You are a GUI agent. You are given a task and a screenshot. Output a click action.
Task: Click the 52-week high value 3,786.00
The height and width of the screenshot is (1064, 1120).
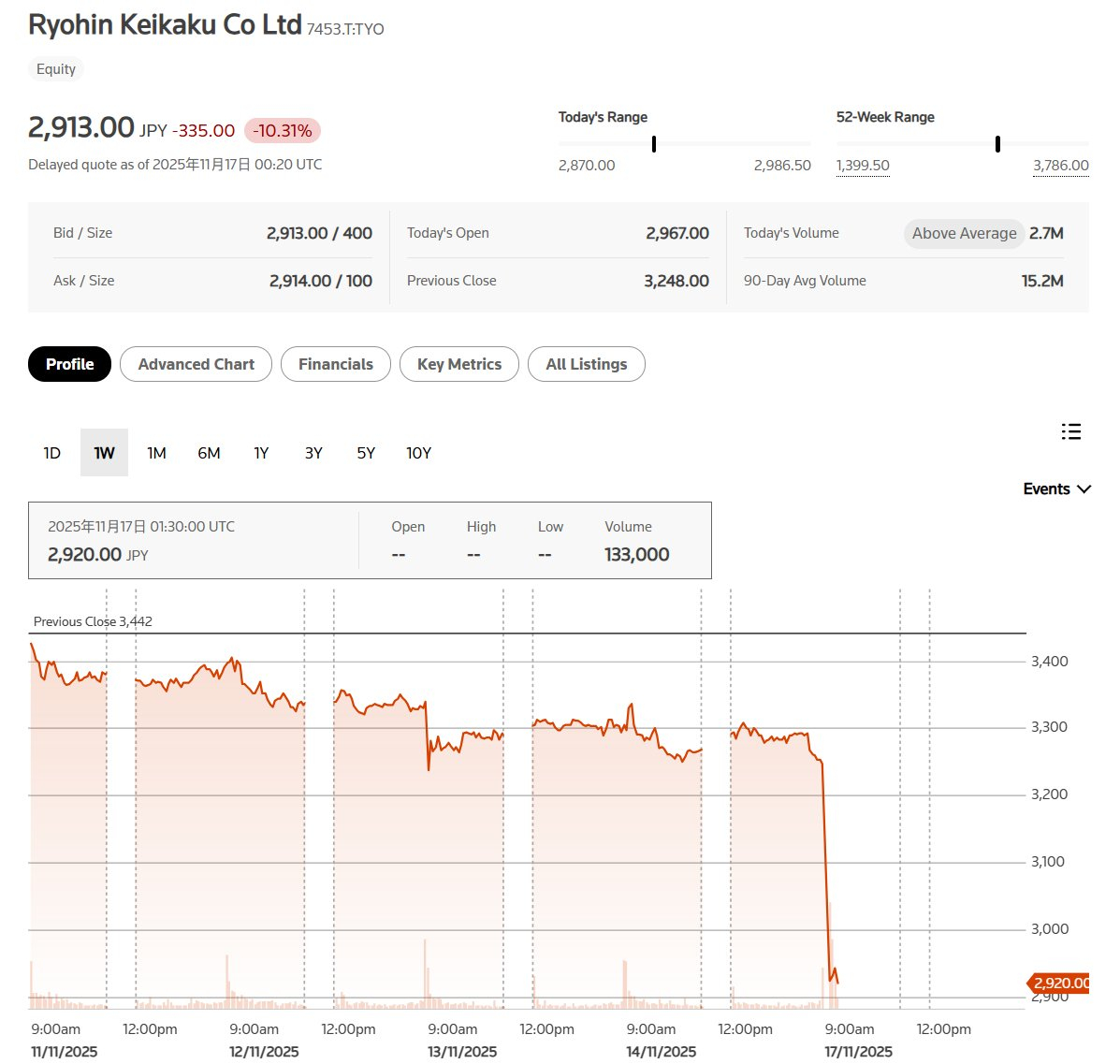(1060, 166)
